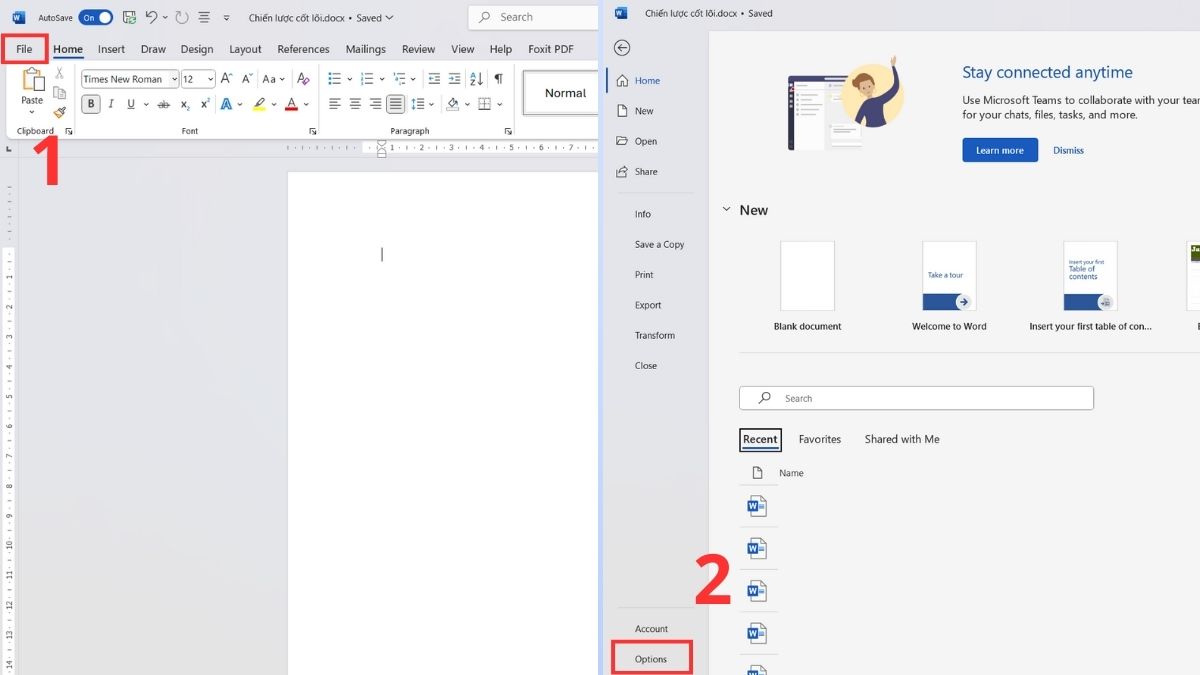Click the Align Left icon
The width and height of the screenshot is (1200, 675).
coord(335,104)
